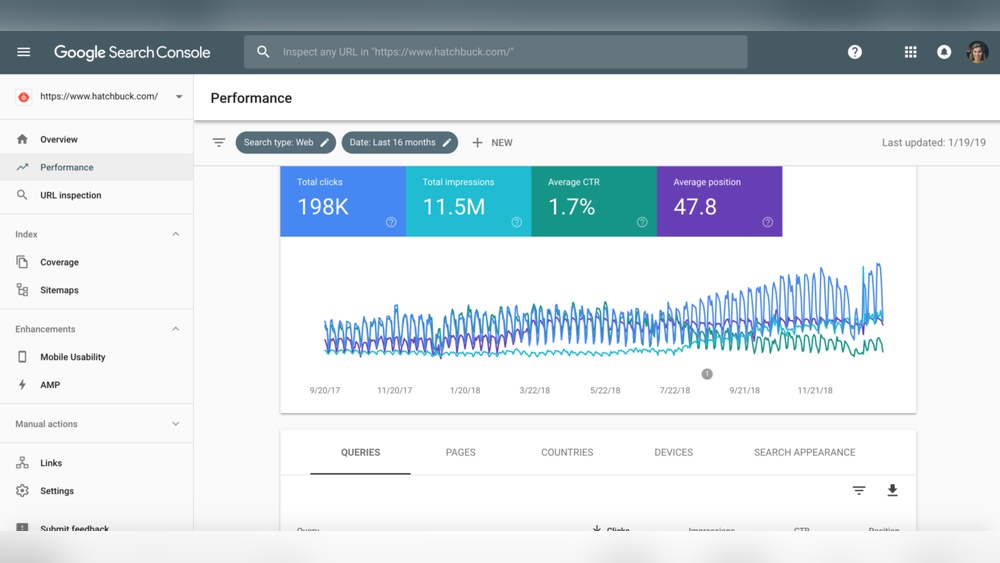Open the property selector dropdown arrow

tap(179, 97)
